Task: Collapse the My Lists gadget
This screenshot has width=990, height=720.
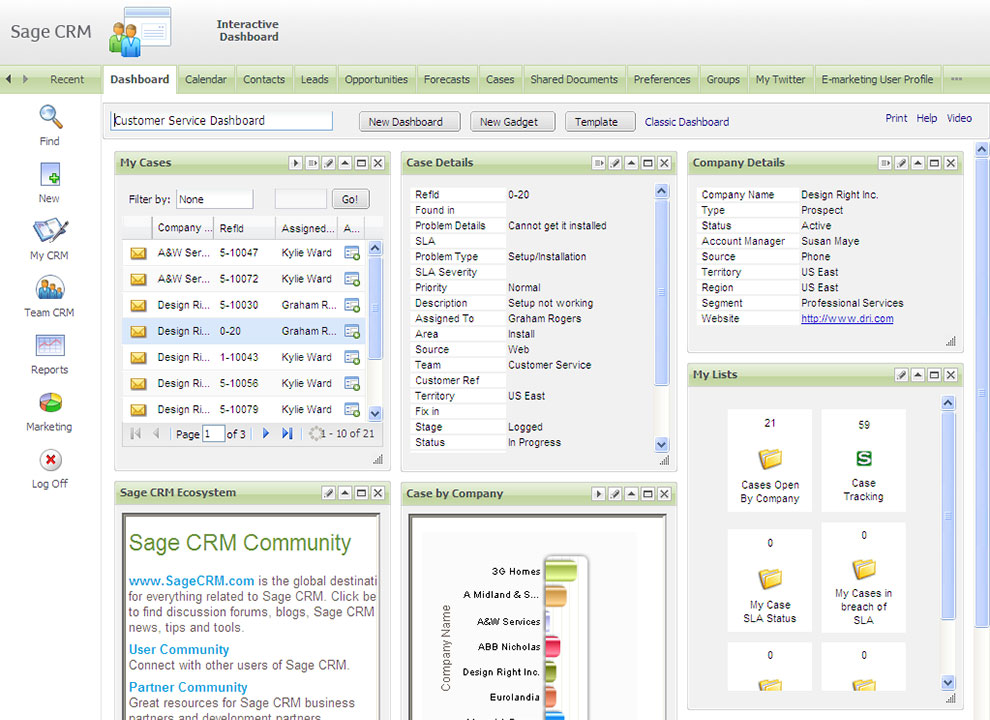Action: [918, 375]
